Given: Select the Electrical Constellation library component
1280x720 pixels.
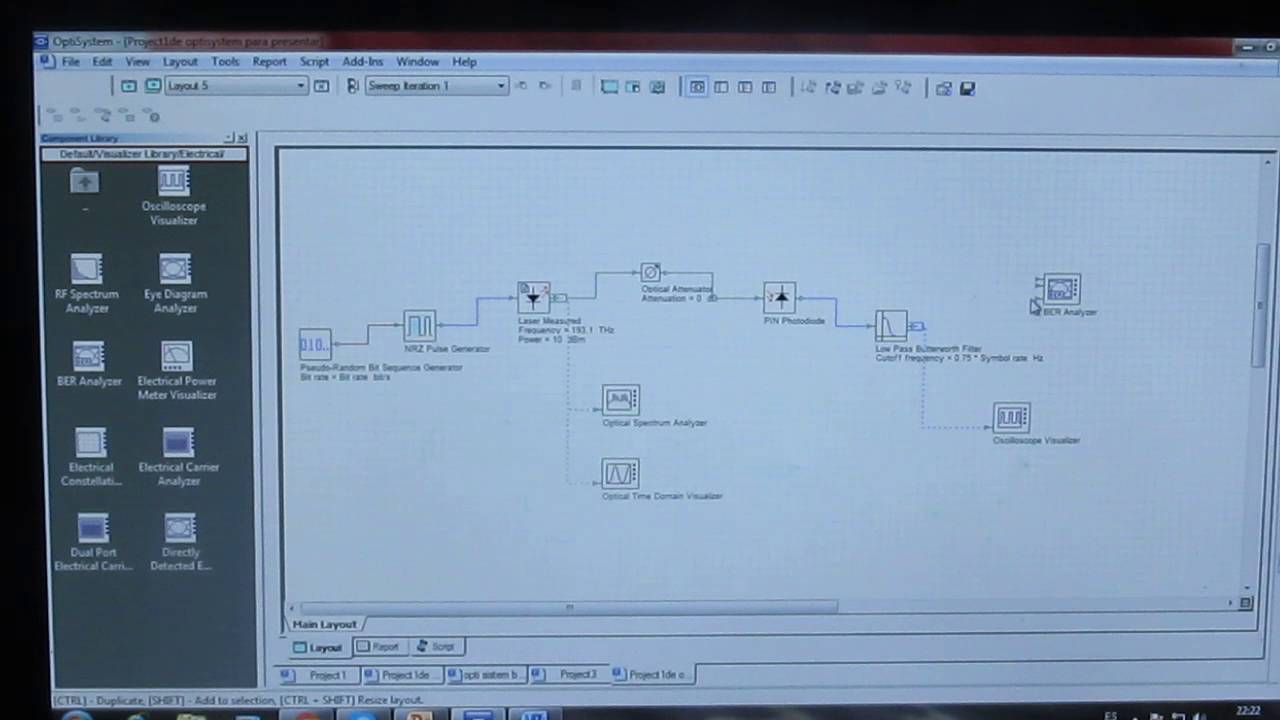Looking at the screenshot, I should click(x=91, y=457).
